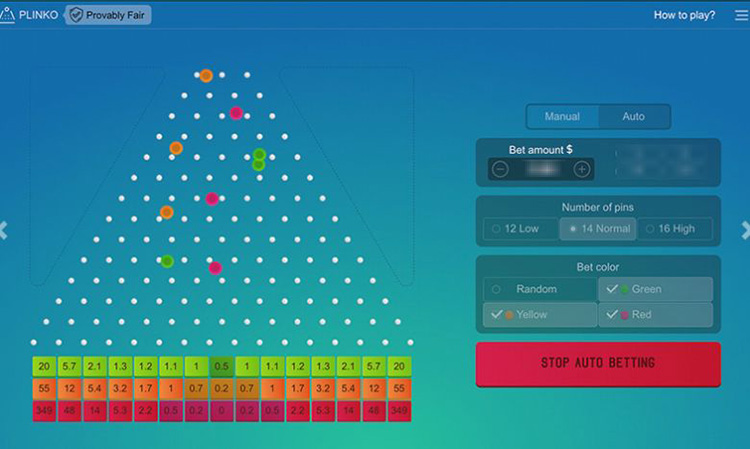Select 16 High pins option
This screenshot has width=750, height=449.
point(675,229)
